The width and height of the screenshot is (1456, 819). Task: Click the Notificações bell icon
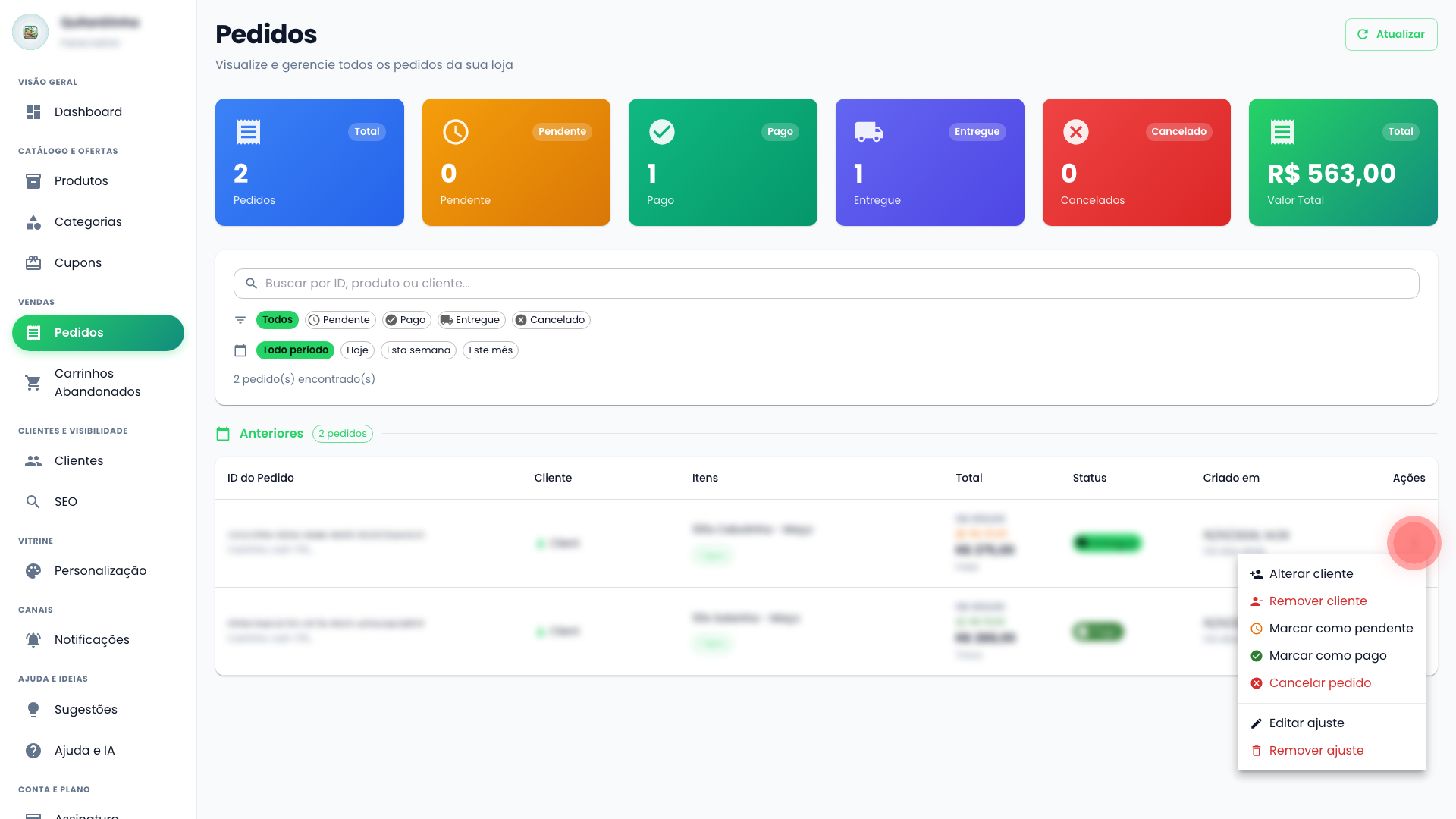[33, 640]
